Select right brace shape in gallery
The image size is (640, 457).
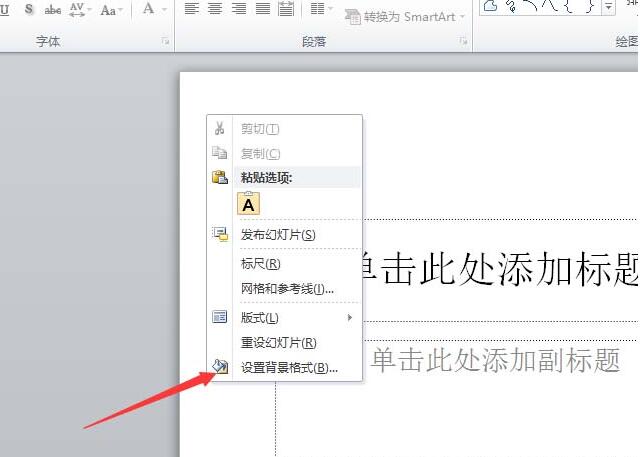coord(590,6)
